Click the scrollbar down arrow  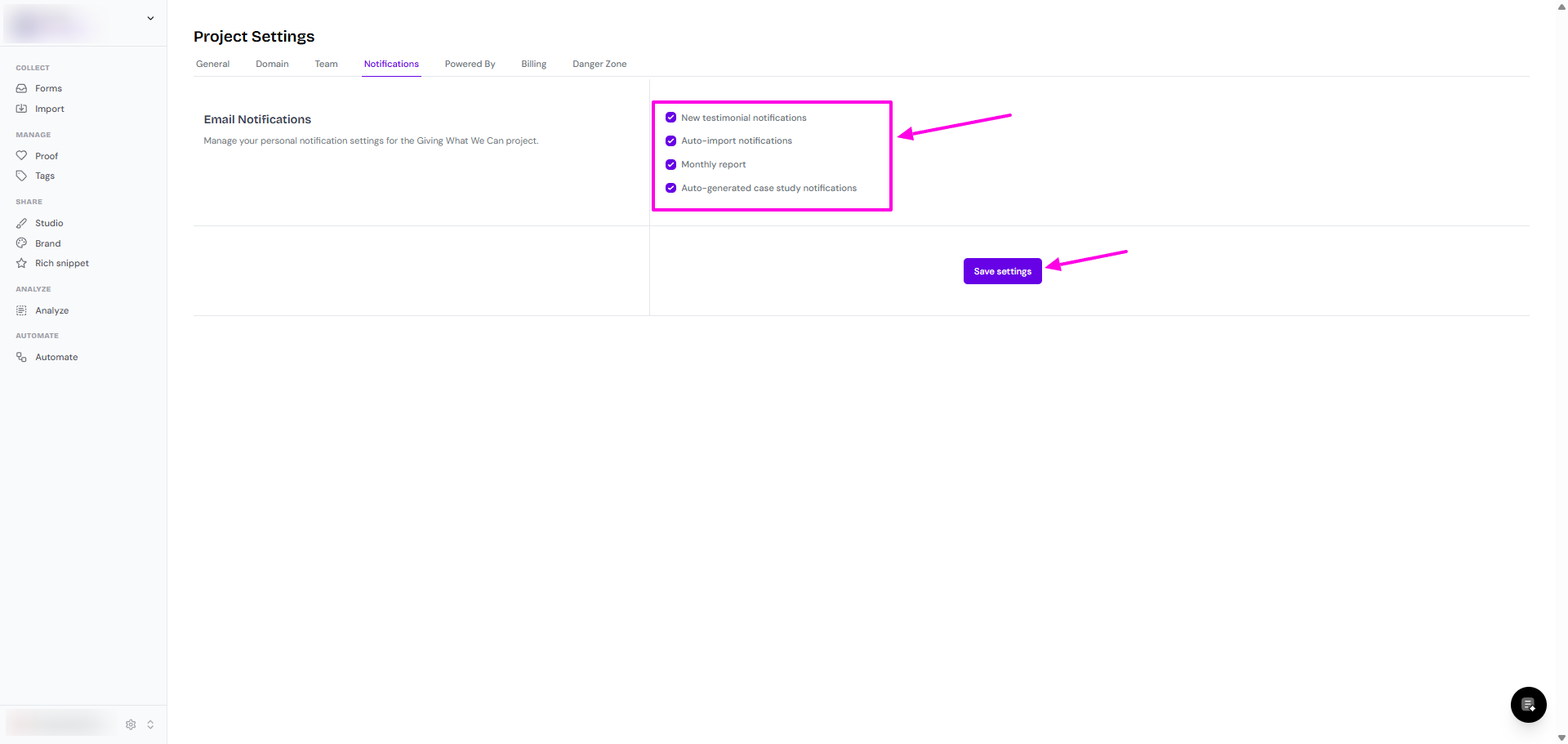coord(1561,737)
